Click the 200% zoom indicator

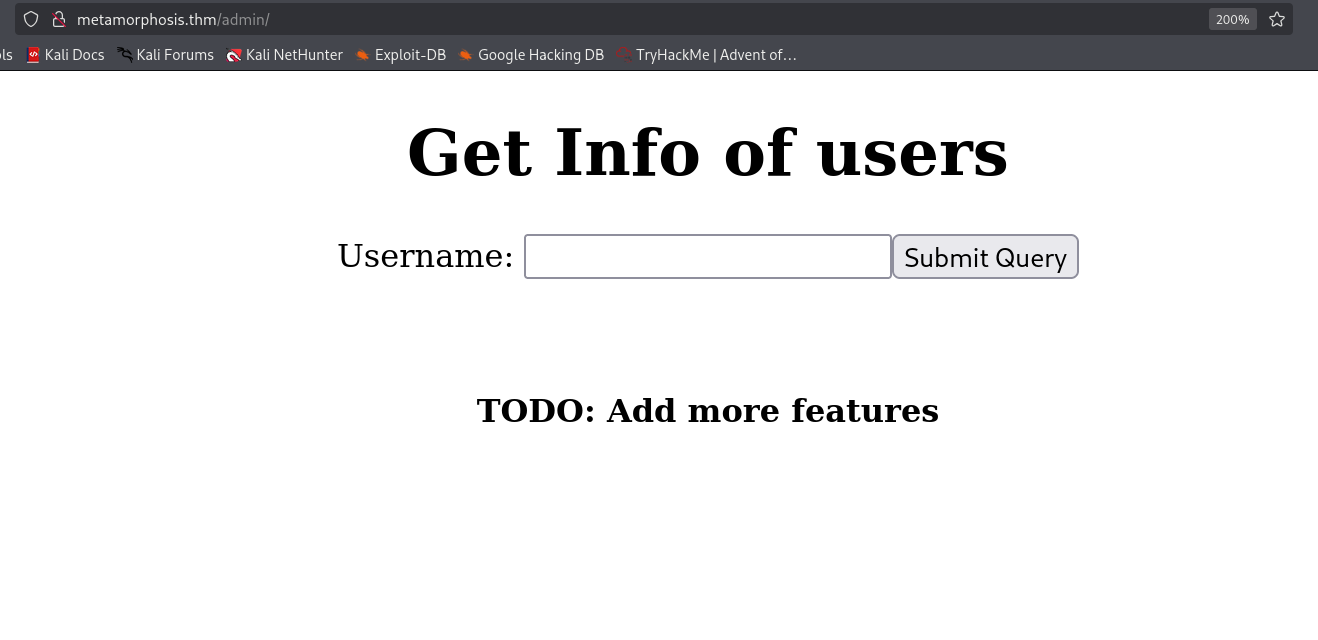tap(1232, 19)
